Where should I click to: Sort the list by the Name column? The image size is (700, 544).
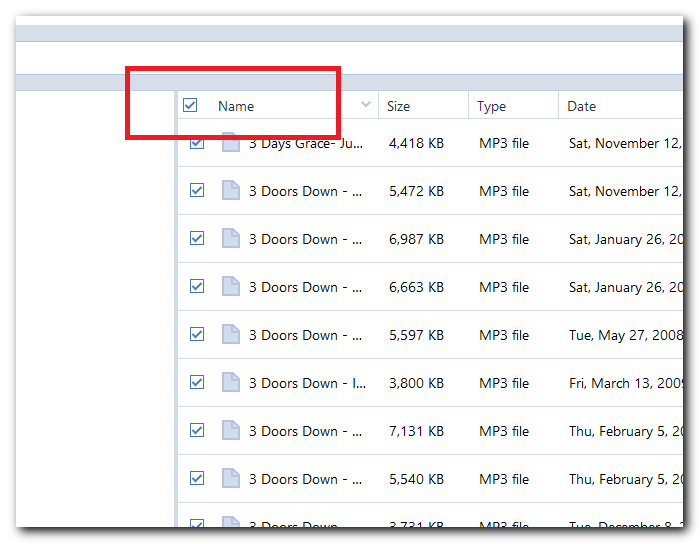pos(236,106)
